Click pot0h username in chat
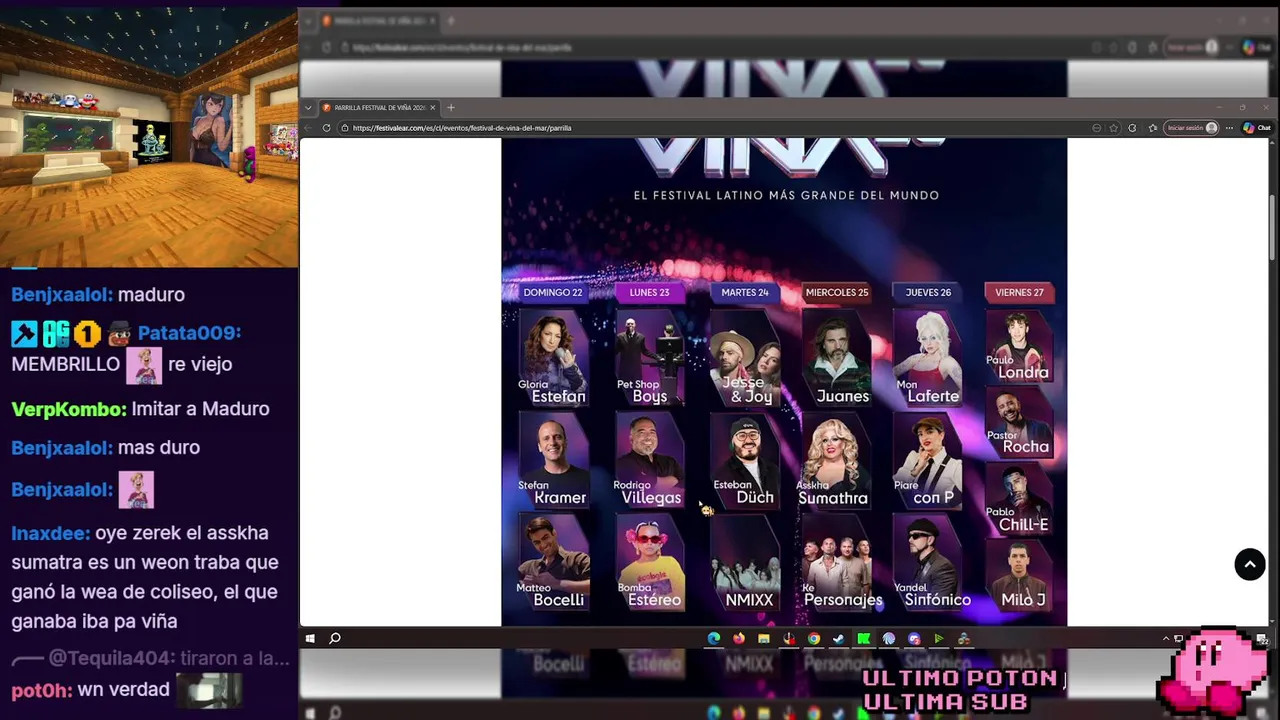Image resolution: width=1280 pixels, height=720 pixels. click(x=41, y=689)
